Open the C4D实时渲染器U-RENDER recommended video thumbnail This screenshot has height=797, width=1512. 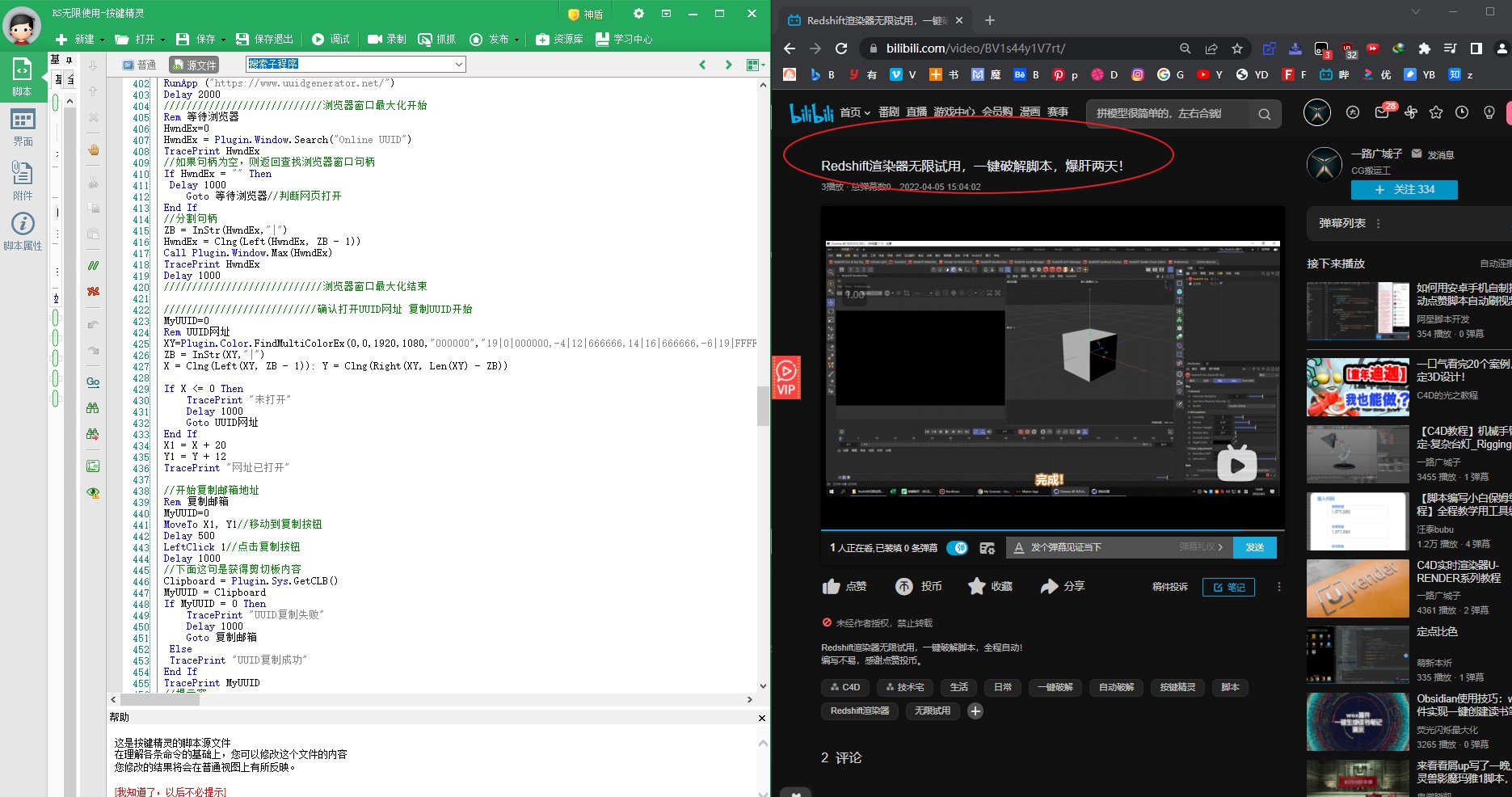(x=1358, y=588)
